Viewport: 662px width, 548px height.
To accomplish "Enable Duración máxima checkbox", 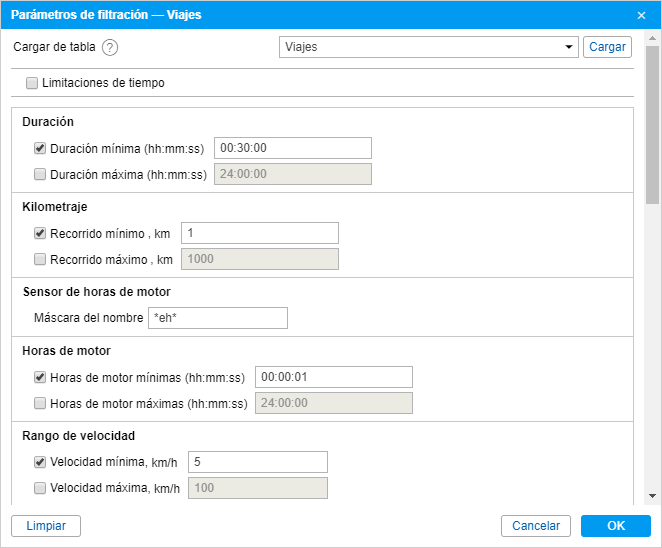I will (40, 174).
